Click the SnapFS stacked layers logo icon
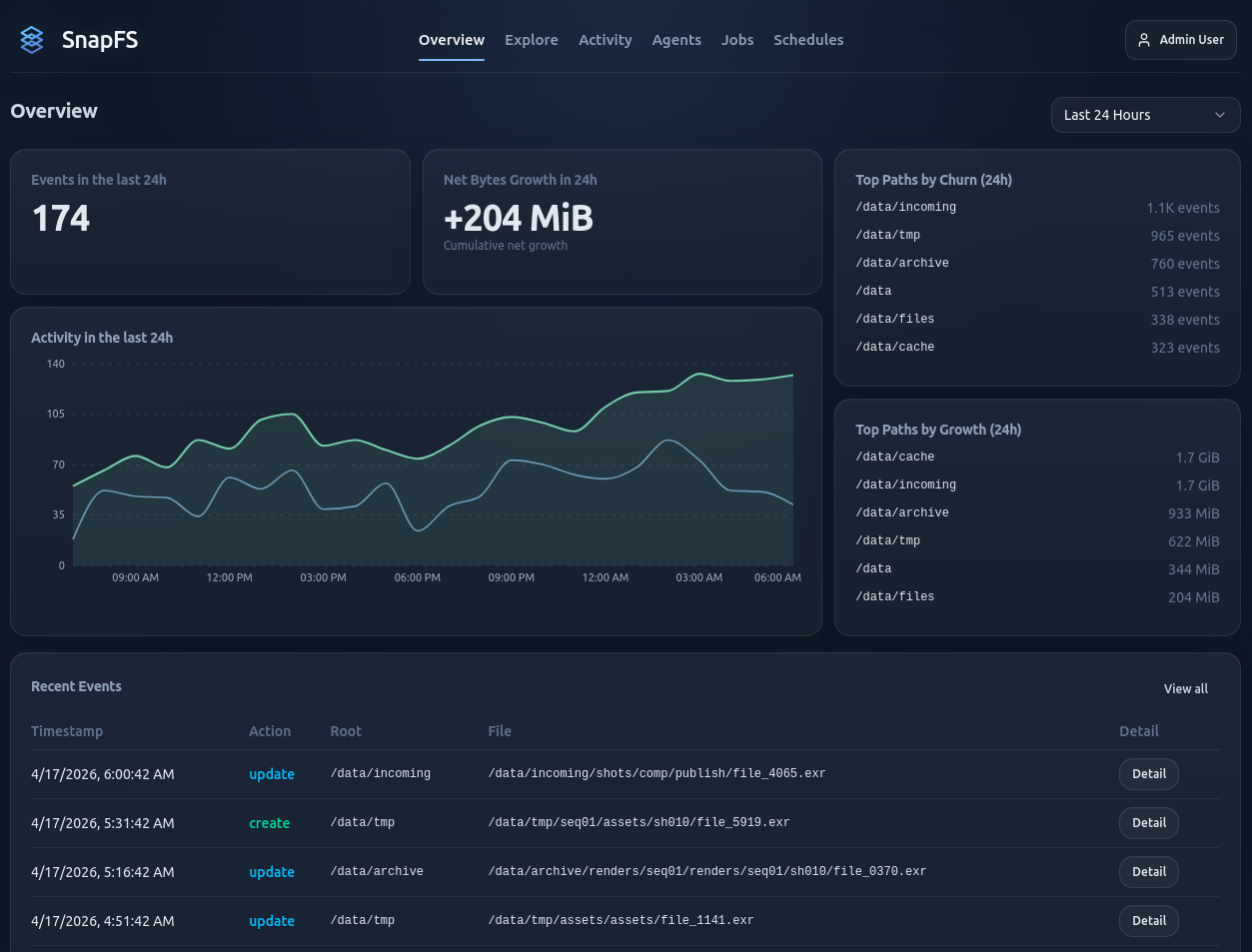Viewport: 1252px width, 952px height. point(32,40)
